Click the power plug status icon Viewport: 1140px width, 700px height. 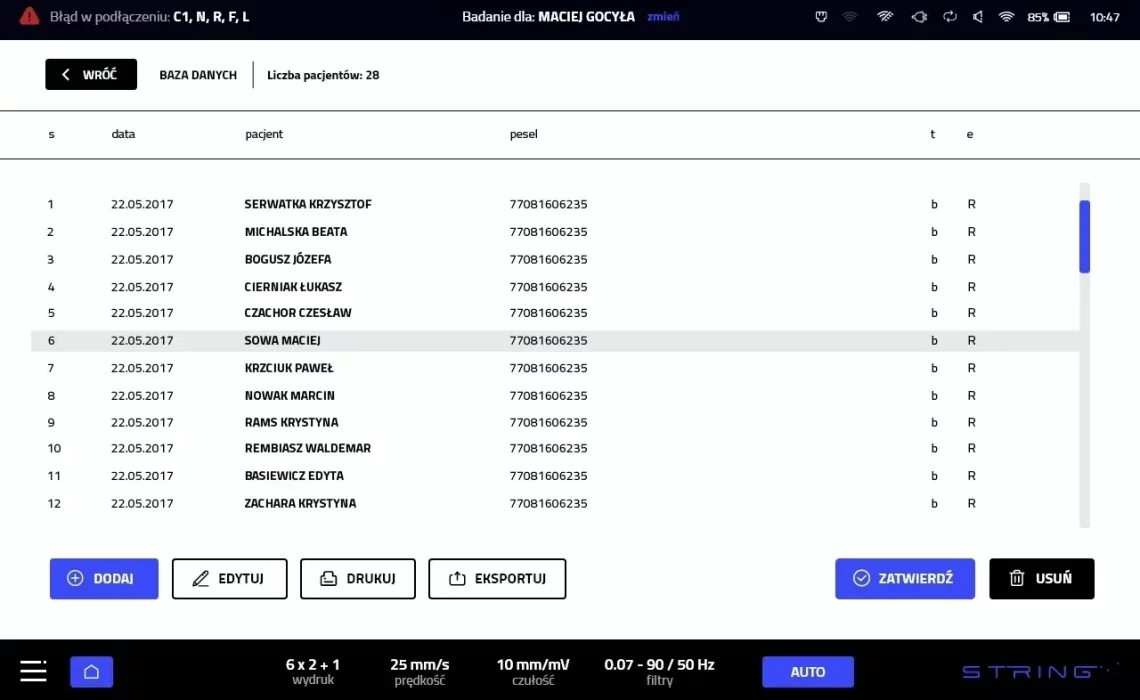pos(919,17)
